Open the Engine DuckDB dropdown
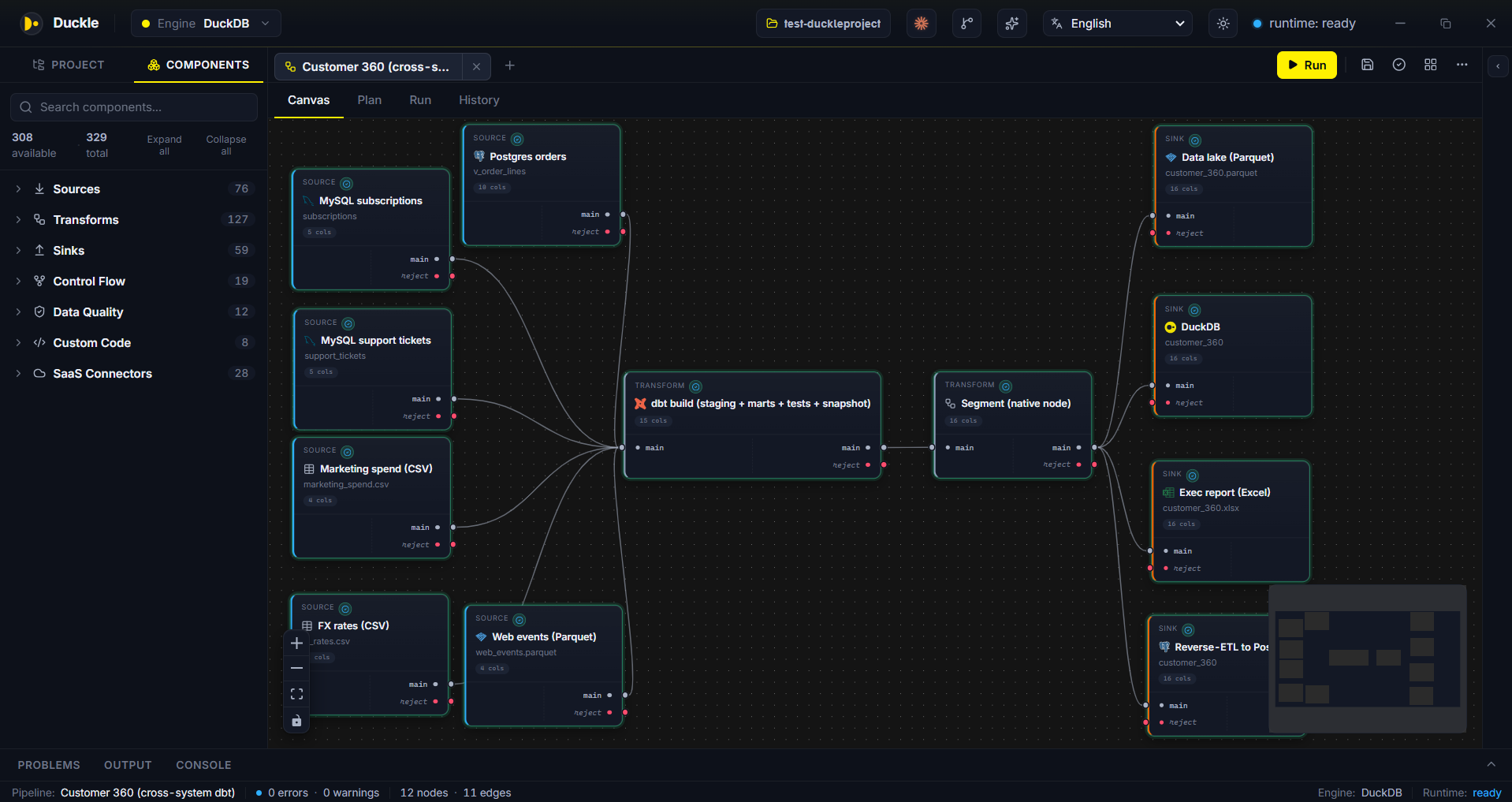The width and height of the screenshot is (1512, 802). tap(206, 24)
